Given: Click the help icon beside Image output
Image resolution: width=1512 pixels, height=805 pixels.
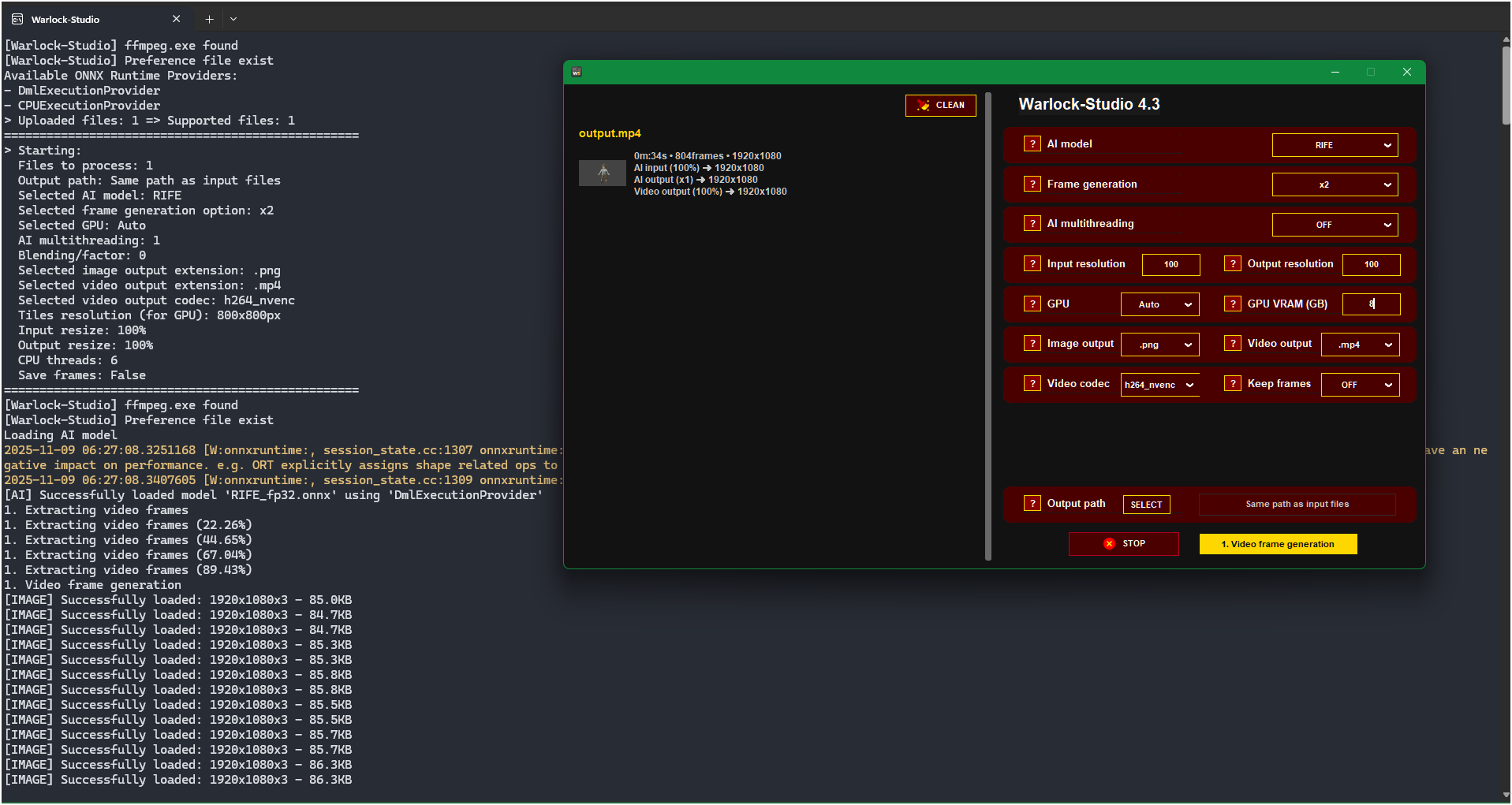Looking at the screenshot, I should click(x=1032, y=343).
